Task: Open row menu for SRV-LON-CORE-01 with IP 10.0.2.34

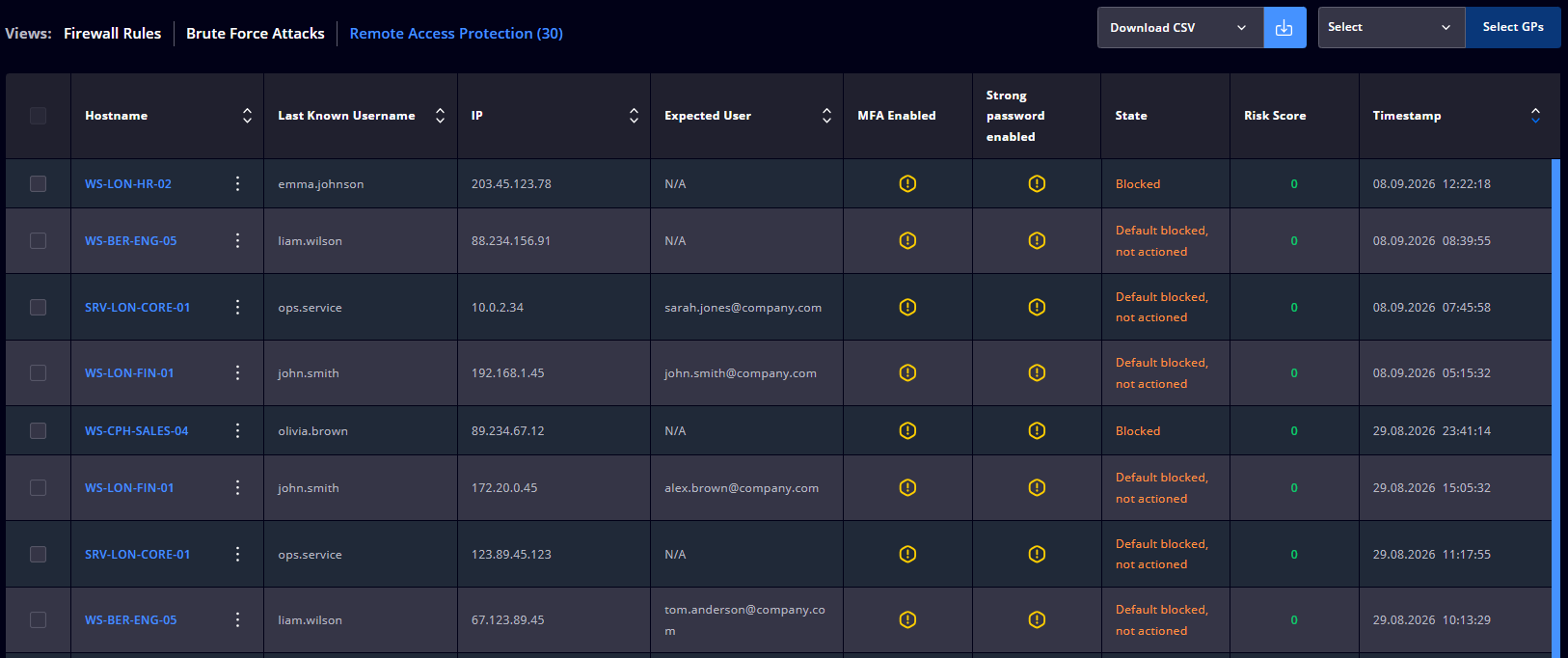Action: point(237,307)
